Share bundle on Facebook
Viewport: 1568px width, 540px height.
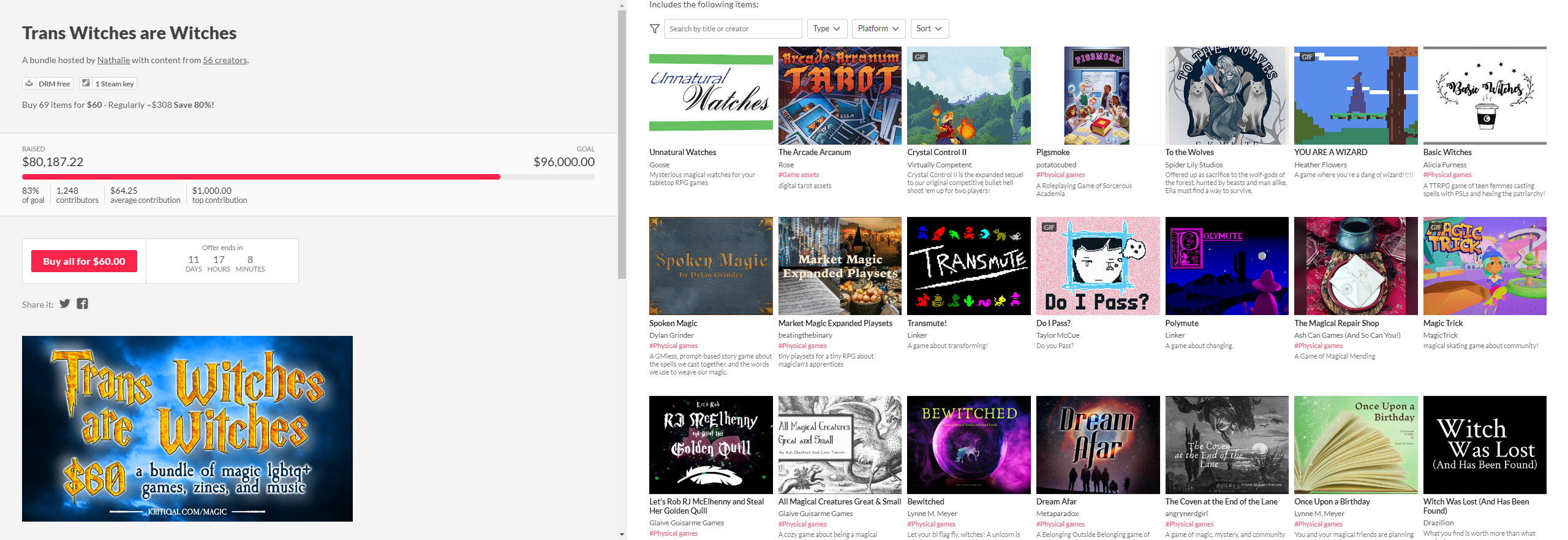pyautogui.click(x=83, y=304)
